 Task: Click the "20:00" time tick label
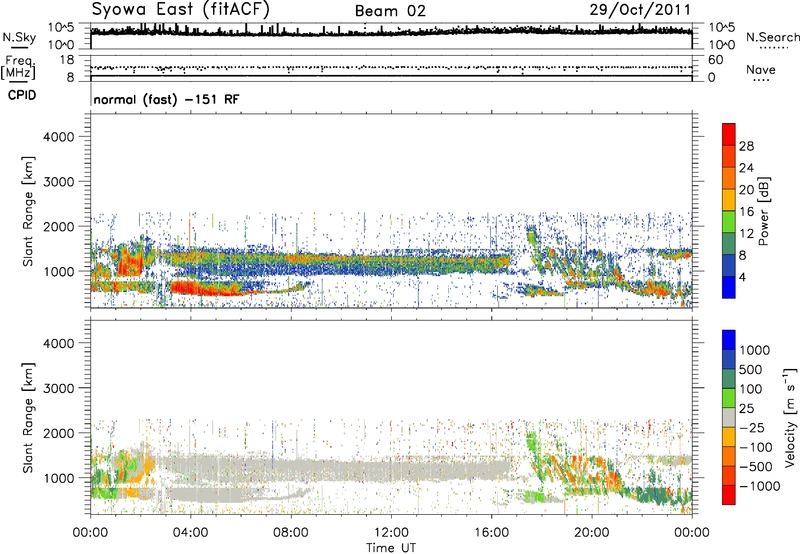pyautogui.click(x=591, y=532)
